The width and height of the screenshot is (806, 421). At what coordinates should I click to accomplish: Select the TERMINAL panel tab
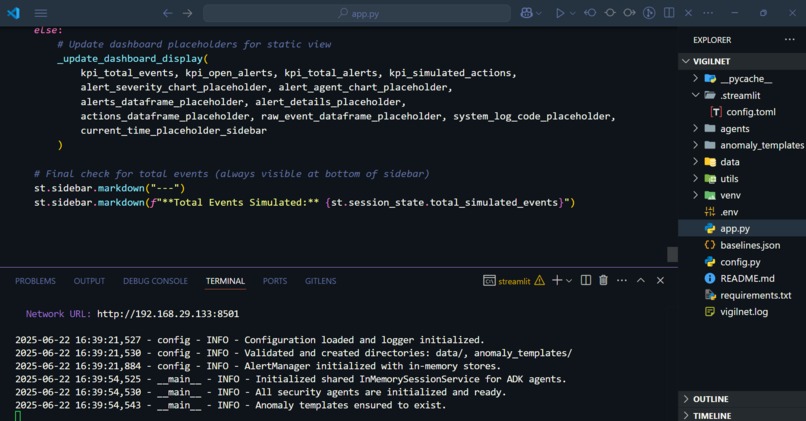225,281
